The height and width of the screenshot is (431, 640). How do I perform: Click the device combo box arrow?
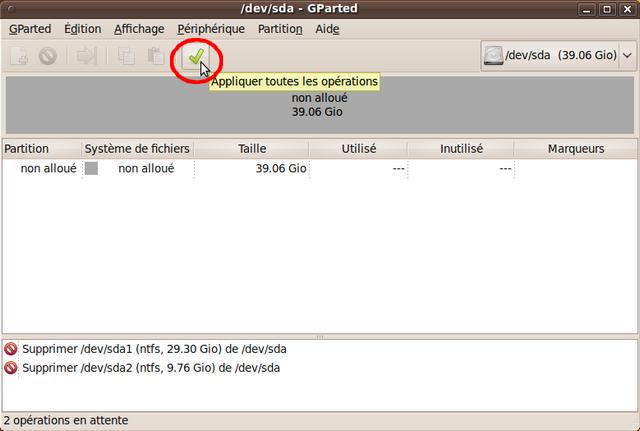[x=627, y=56]
